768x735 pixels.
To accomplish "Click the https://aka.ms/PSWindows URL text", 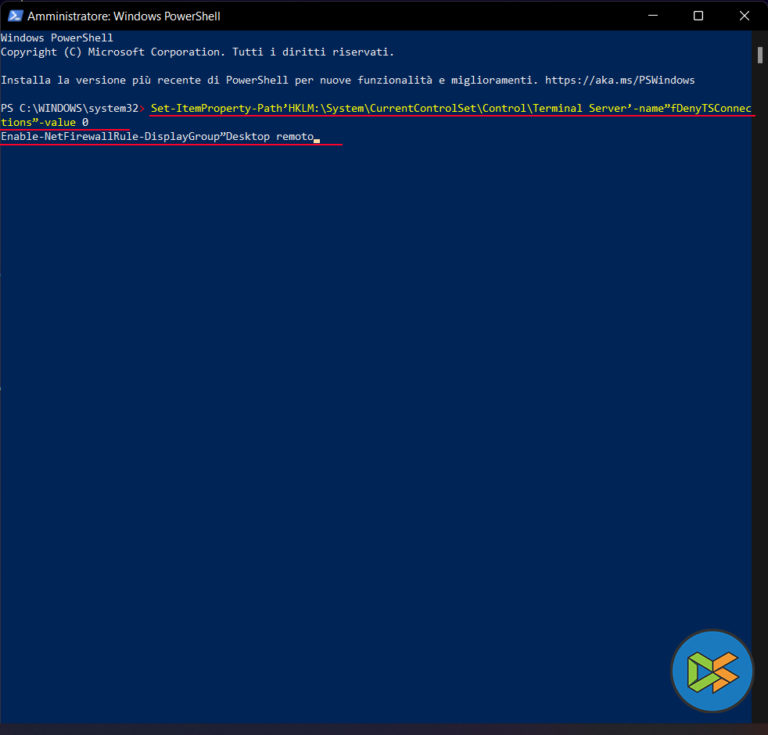I will (620, 80).
